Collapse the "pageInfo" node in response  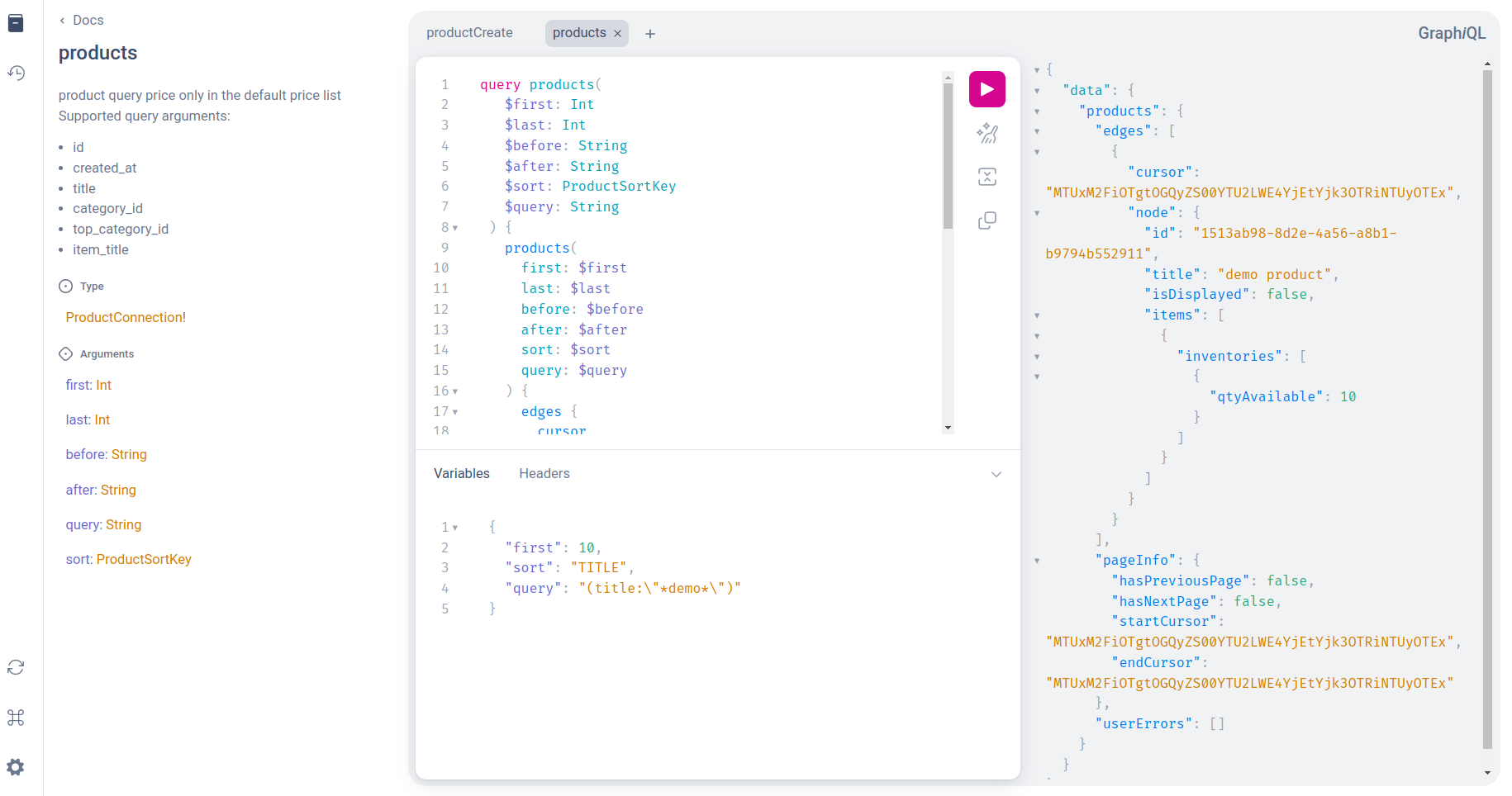[1037, 561]
